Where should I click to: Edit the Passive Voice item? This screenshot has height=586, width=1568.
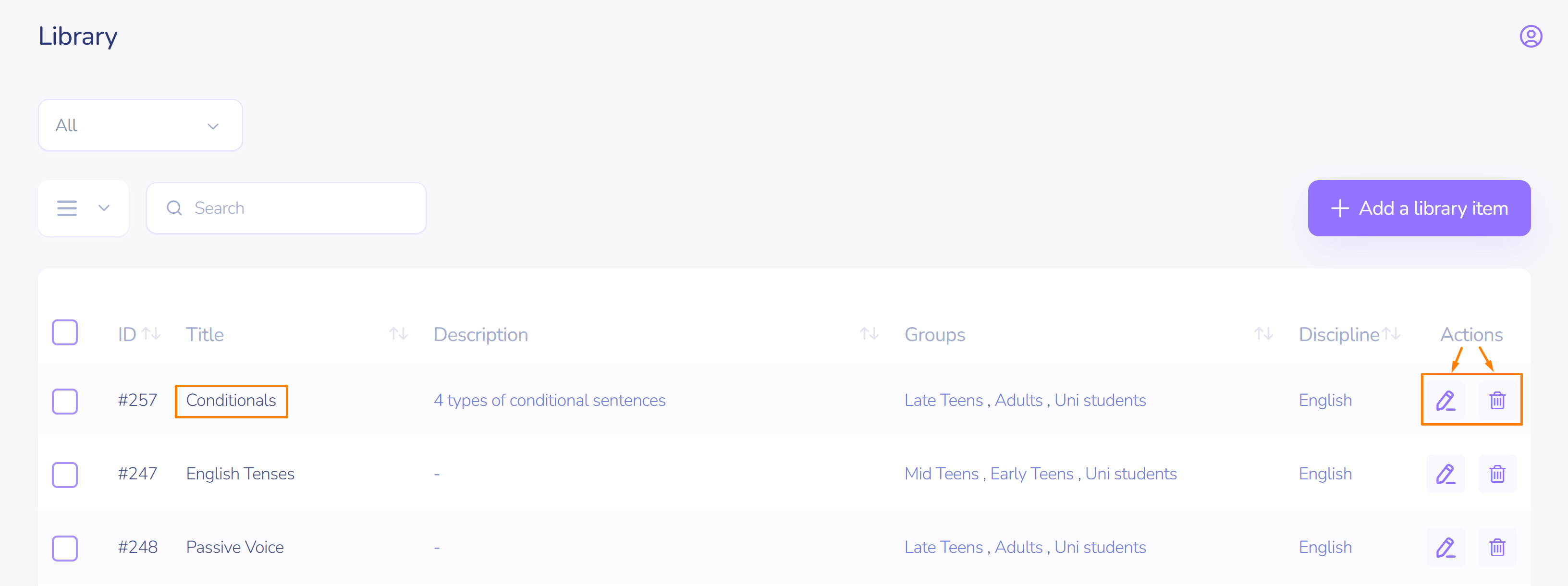[x=1445, y=548]
